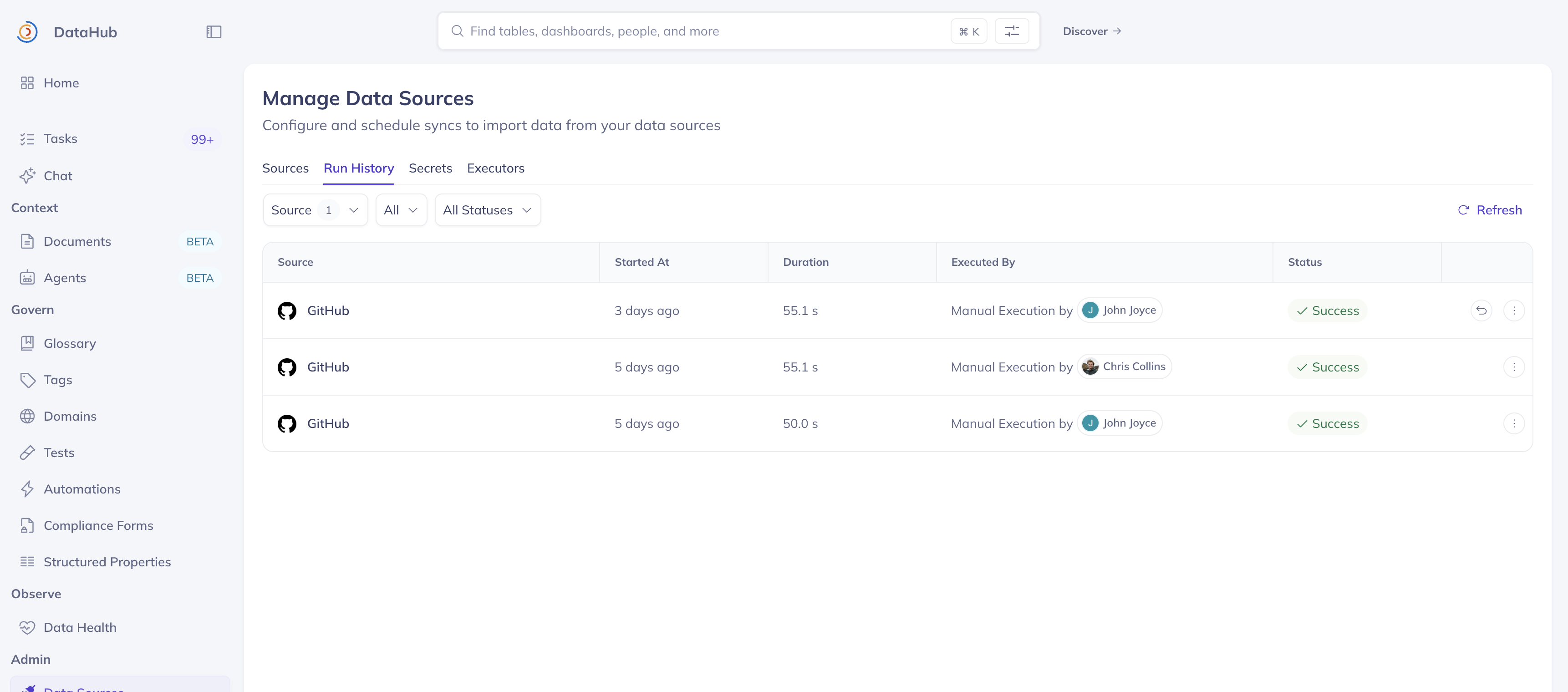This screenshot has width=1568, height=692.
Task: Click the ⌘ K shortcut badge
Action: [969, 31]
